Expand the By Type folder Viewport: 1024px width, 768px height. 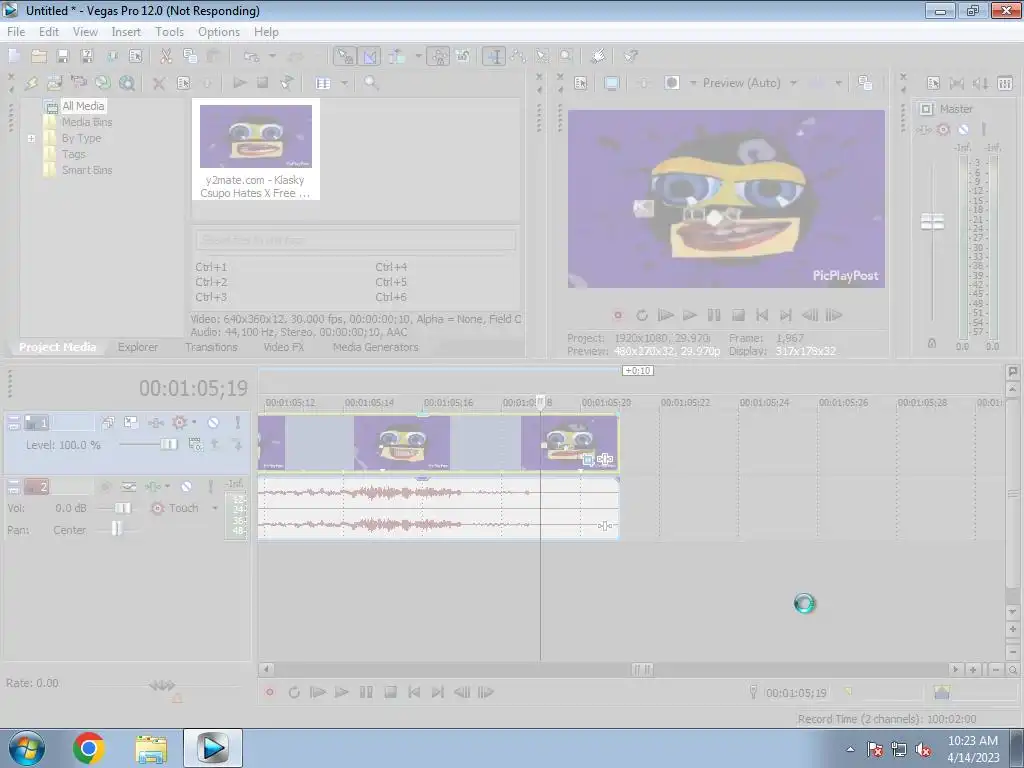[x=31, y=138]
